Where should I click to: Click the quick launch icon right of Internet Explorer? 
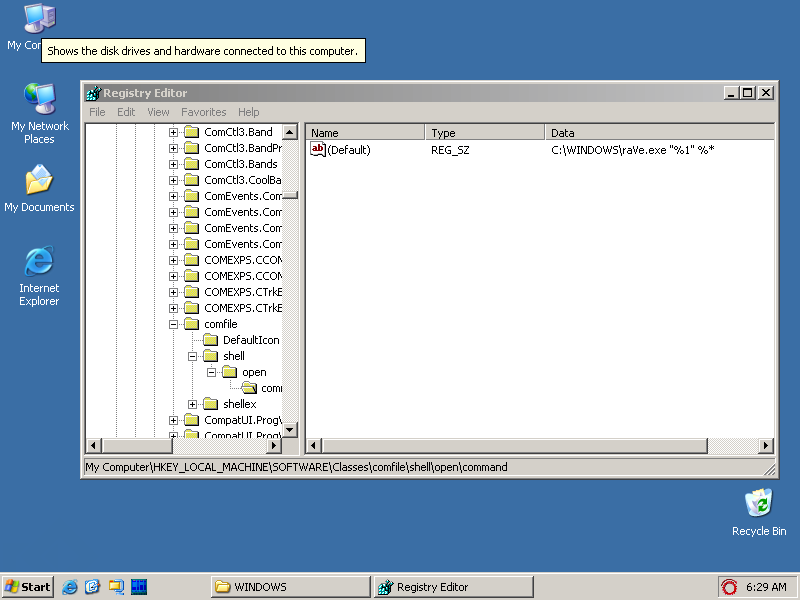click(x=92, y=587)
